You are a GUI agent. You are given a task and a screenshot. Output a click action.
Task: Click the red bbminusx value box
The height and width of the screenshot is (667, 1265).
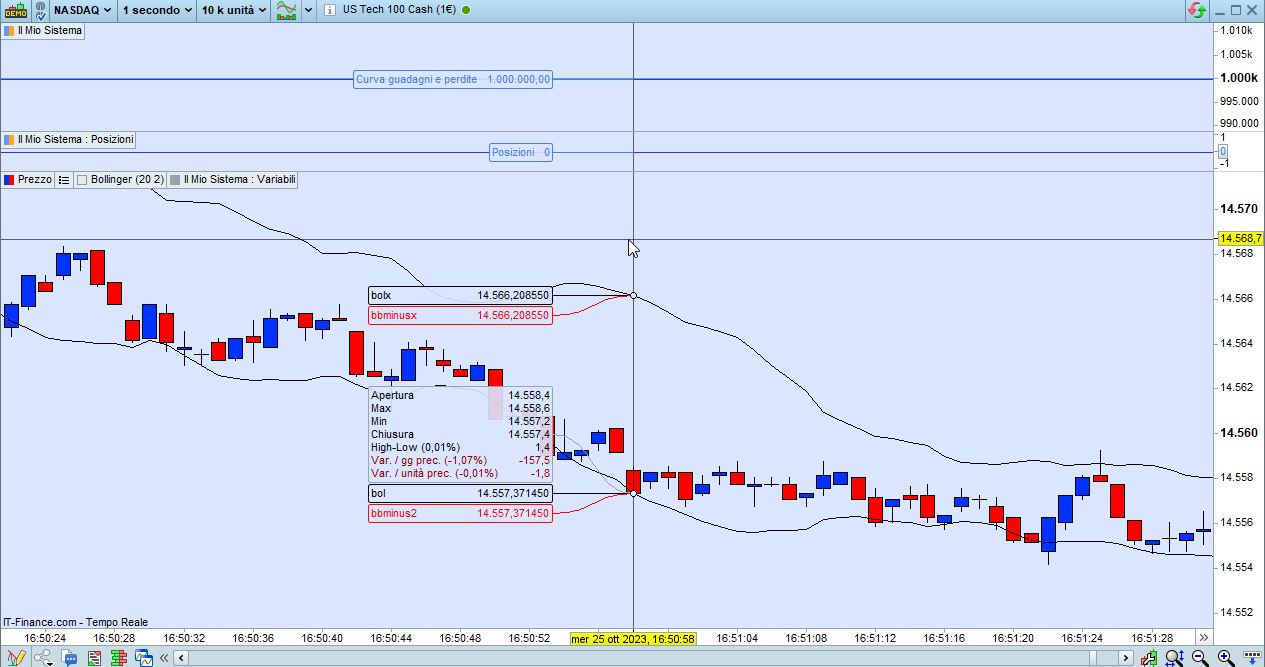460,315
